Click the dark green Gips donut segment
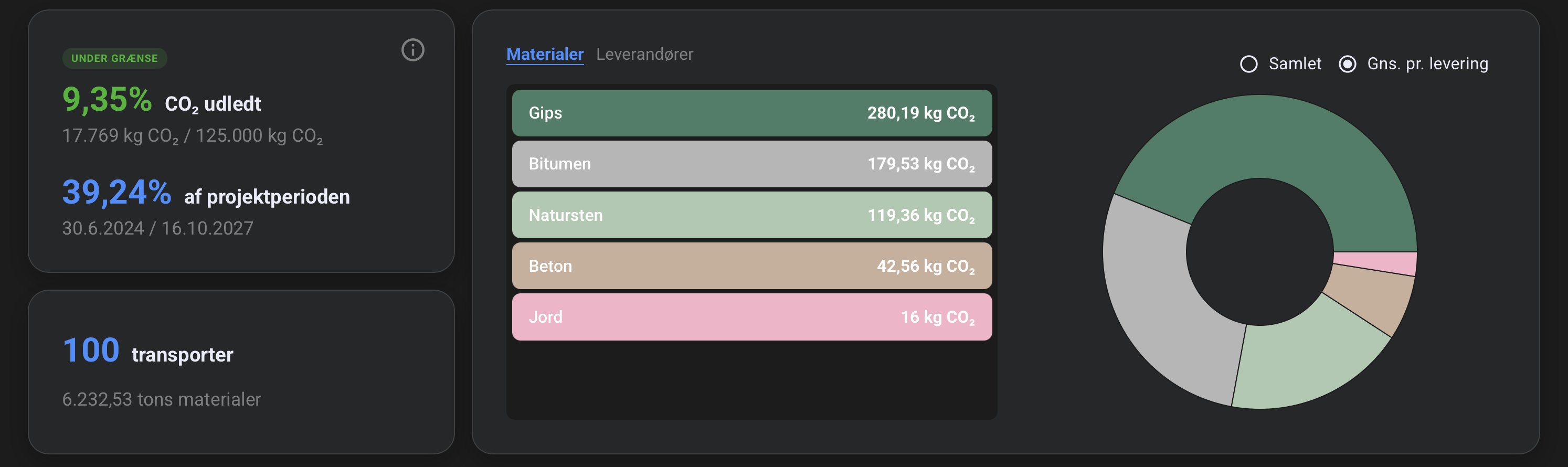This screenshot has width=1568, height=467. coord(1272,137)
